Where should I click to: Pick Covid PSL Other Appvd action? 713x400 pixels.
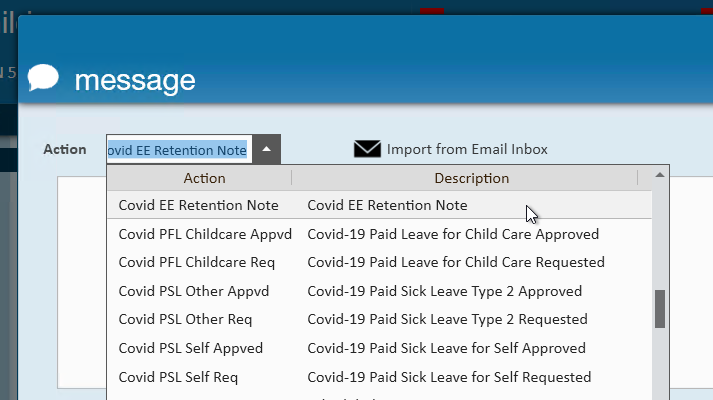193,291
